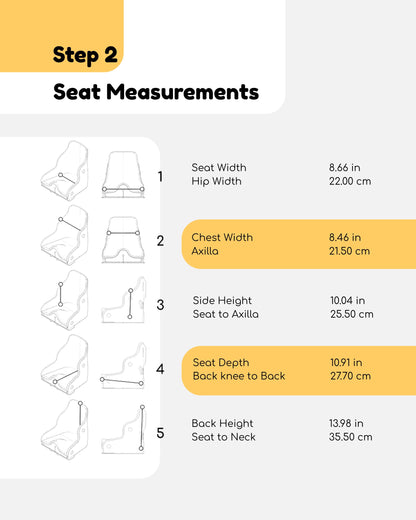Click the highlighted Seat Depth row

click(299, 370)
